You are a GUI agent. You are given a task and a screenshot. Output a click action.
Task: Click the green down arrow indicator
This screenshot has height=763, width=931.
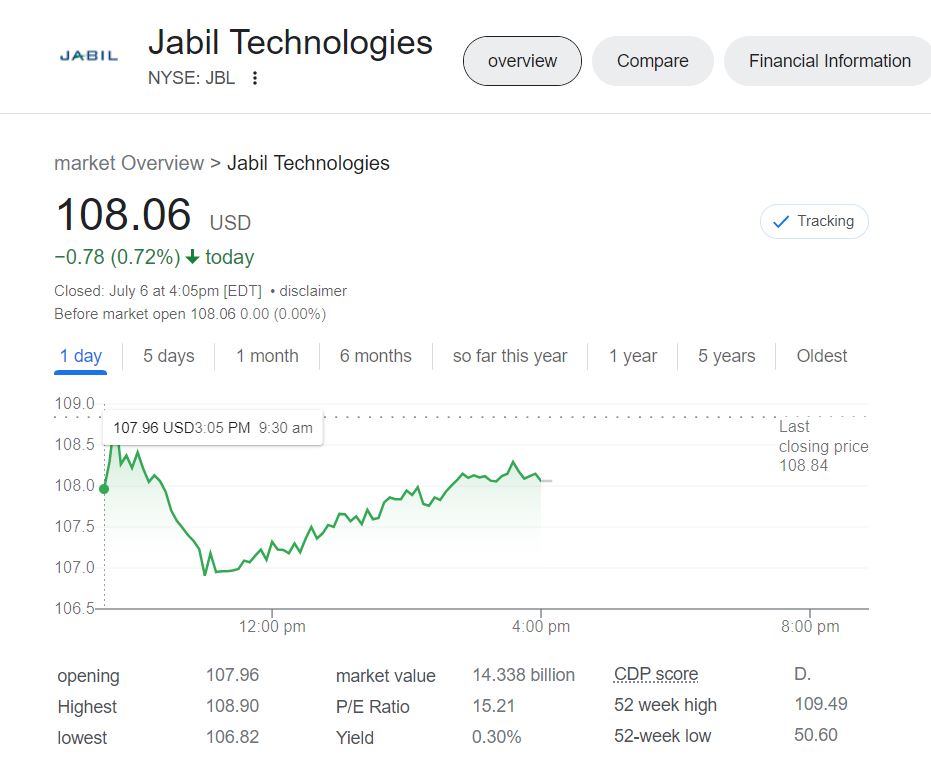tap(193, 257)
